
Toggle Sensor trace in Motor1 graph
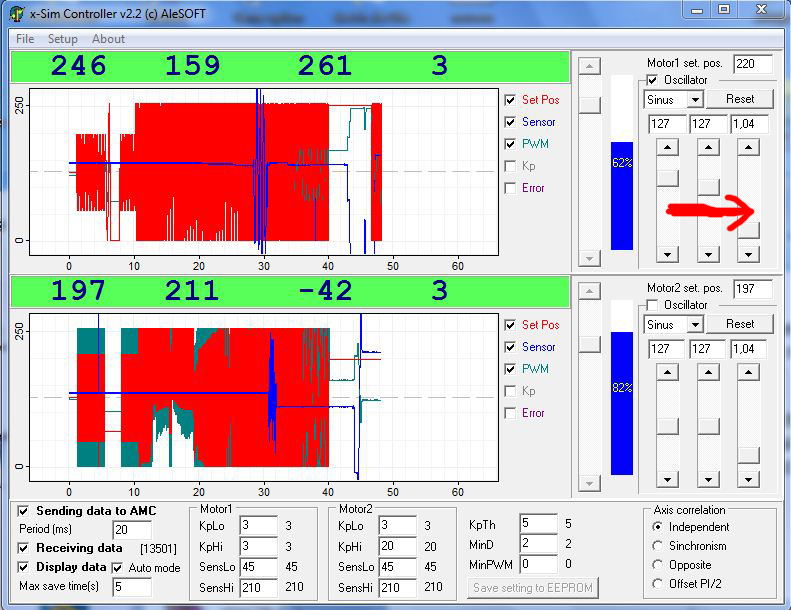click(x=510, y=122)
